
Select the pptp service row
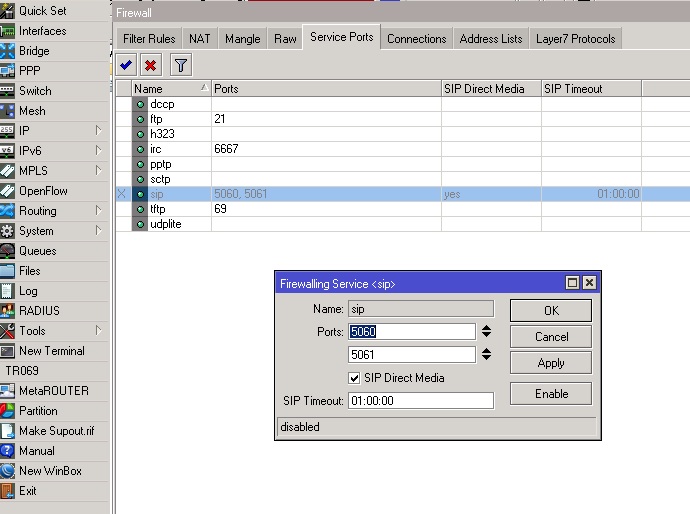(403, 164)
